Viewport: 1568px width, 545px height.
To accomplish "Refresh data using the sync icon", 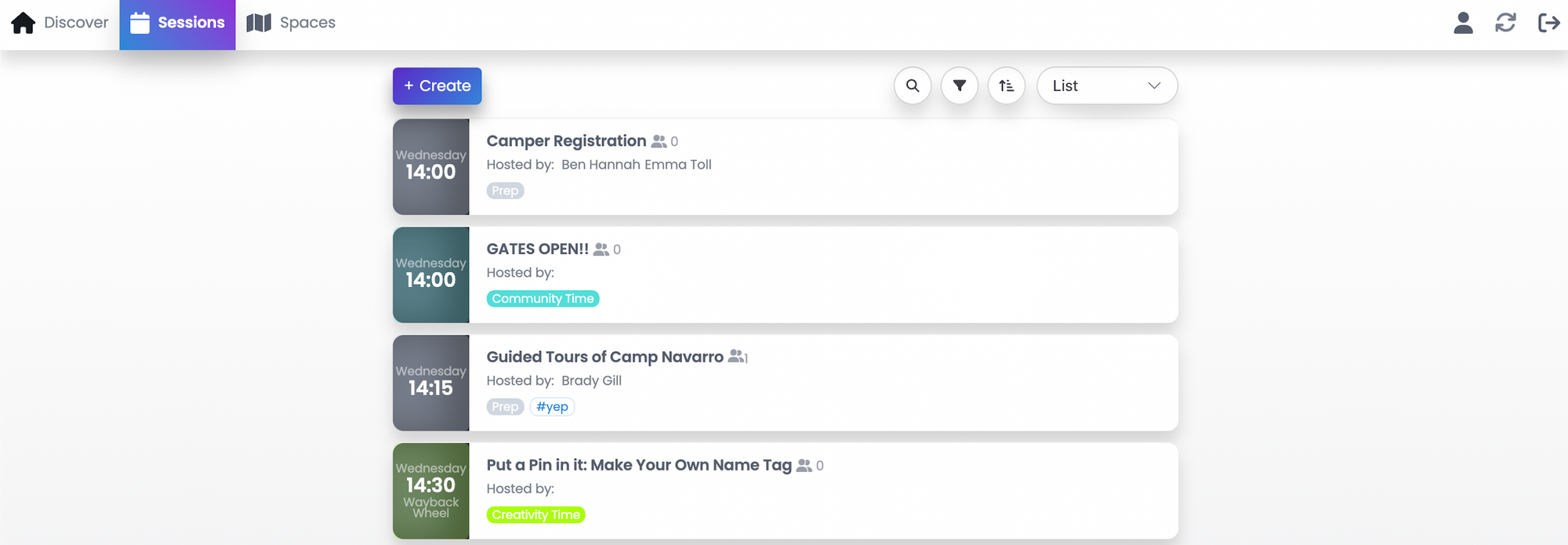I will click(1505, 23).
